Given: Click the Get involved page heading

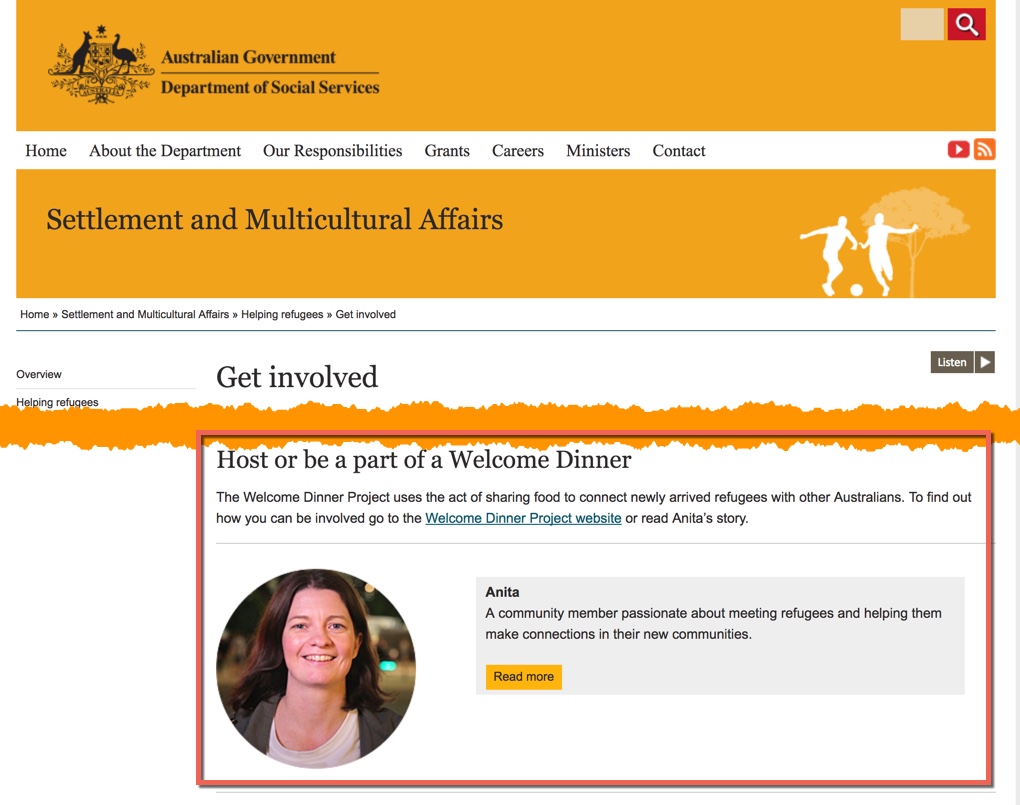Looking at the screenshot, I should (x=297, y=377).
